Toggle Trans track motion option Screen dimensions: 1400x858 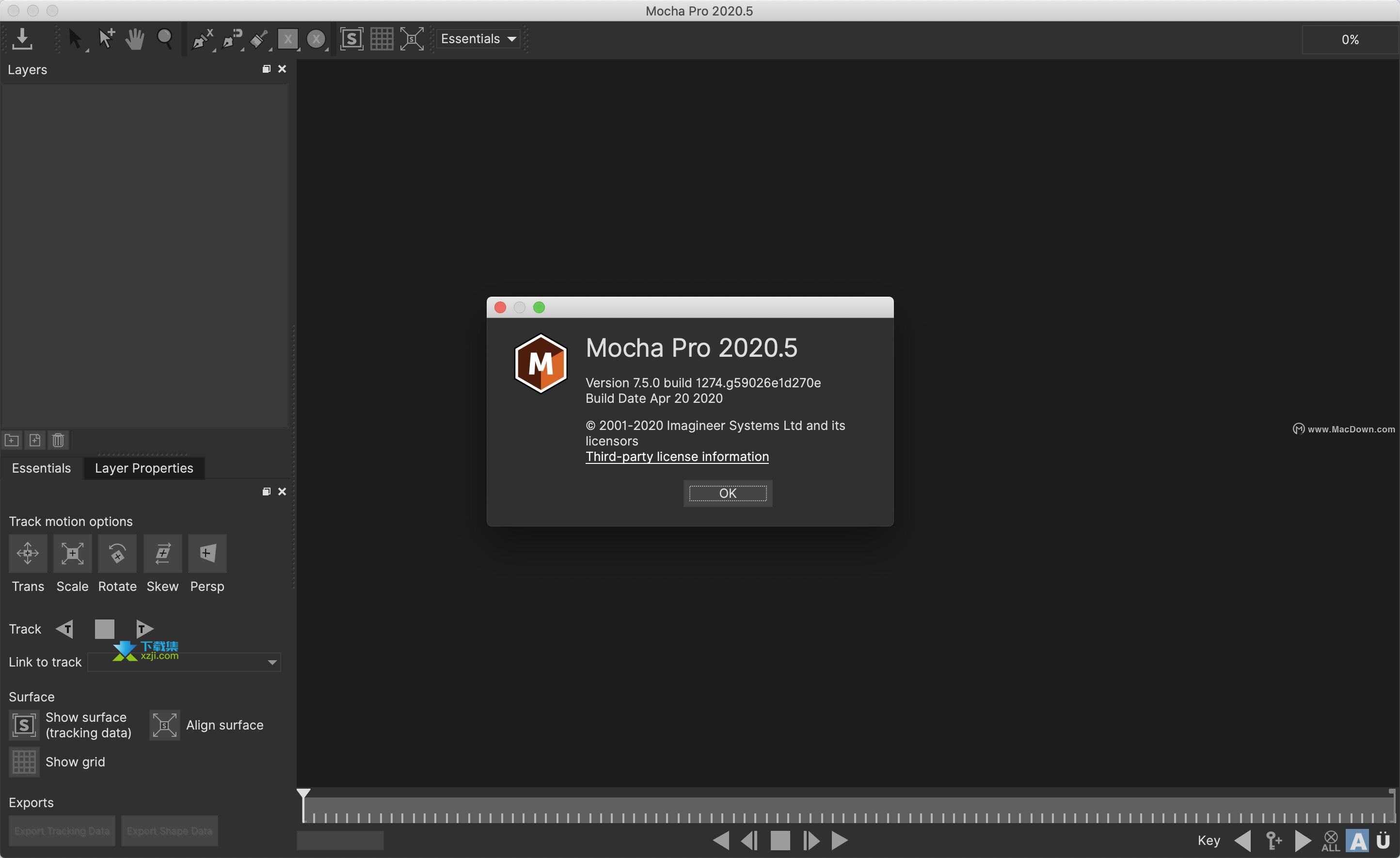(x=28, y=554)
